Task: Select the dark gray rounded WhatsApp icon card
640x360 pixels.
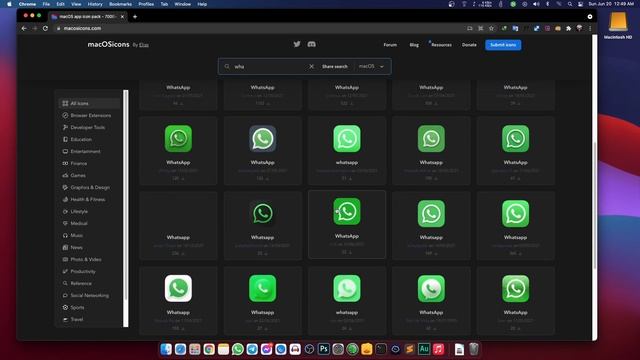Action: tap(262, 151)
